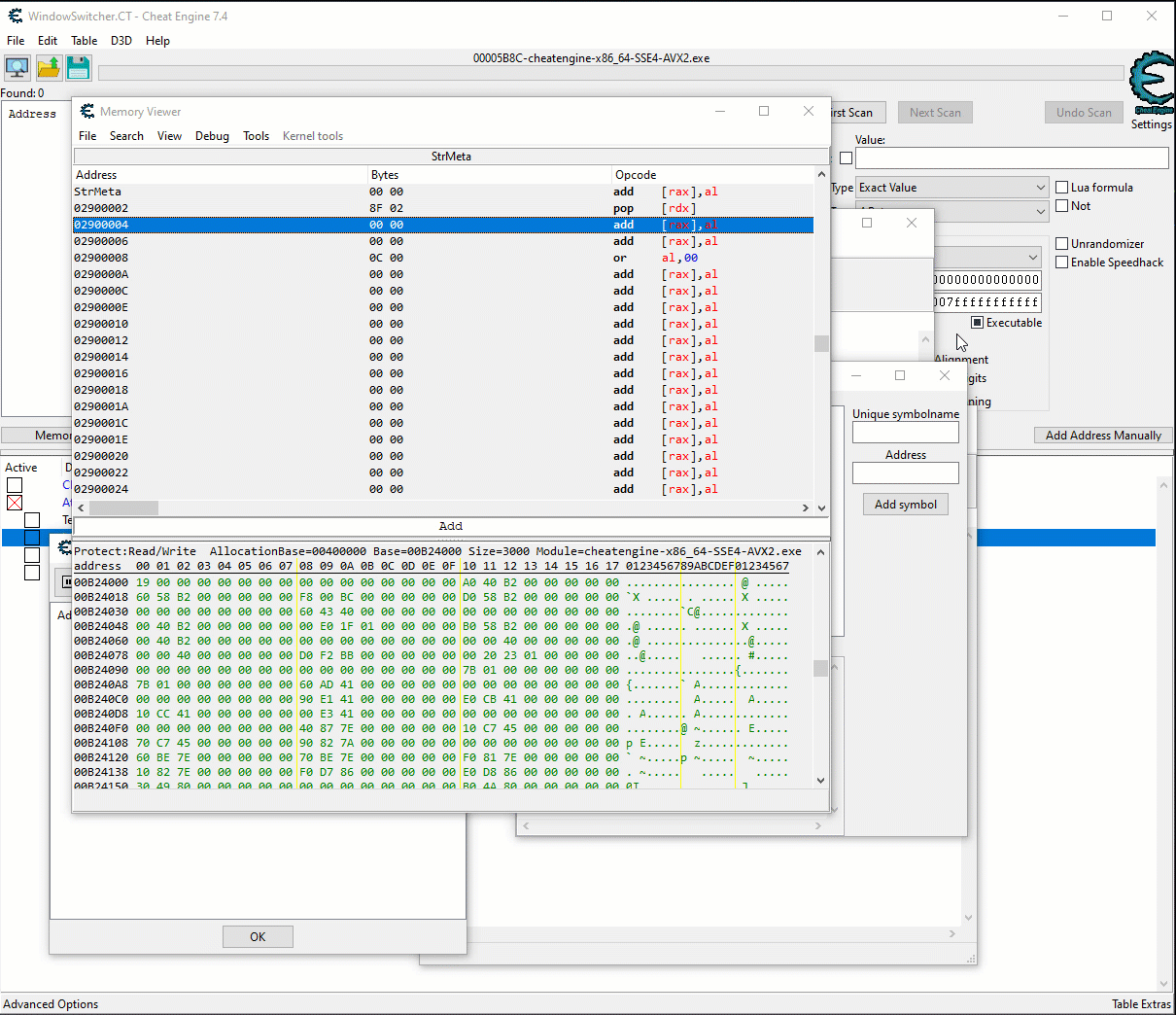This screenshot has width=1176, height=1015.
Task: Select disassembler row at address 02900008
Action: point(443,258)
